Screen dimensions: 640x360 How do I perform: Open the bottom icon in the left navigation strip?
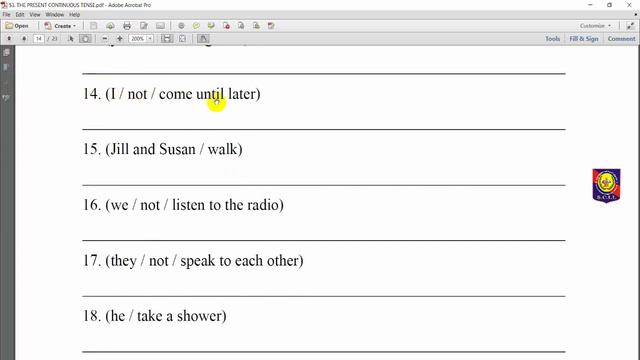click(x=6, y=98)
